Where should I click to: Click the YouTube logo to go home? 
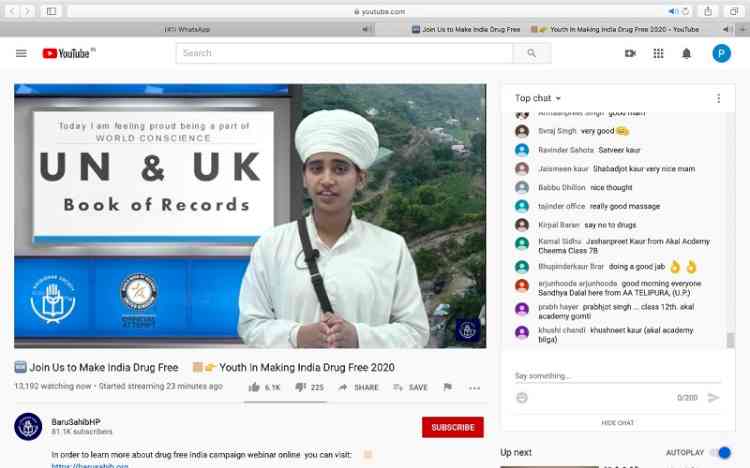(68, 53)
